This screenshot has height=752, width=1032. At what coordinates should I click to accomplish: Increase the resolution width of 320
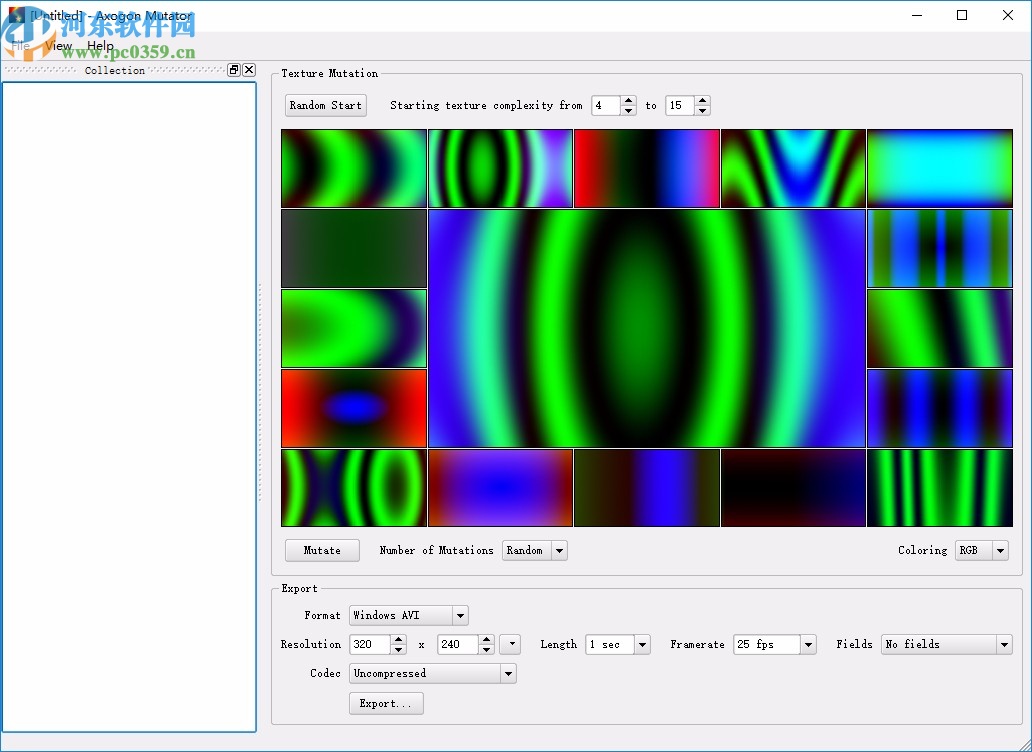pyautogui.click(x=398, y=639)
